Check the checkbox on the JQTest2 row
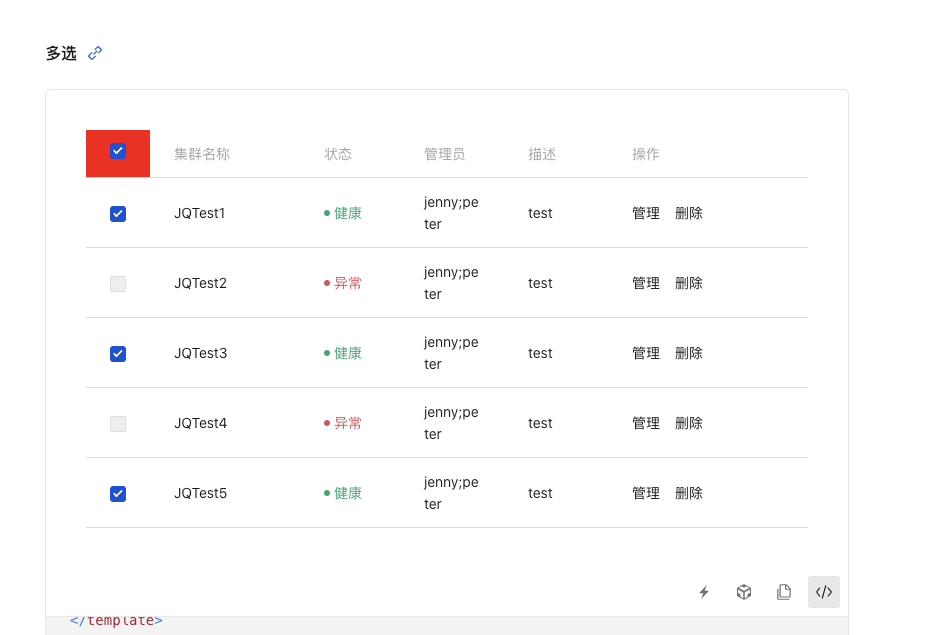This screenshot has height=635, width=933. [117, 283]
